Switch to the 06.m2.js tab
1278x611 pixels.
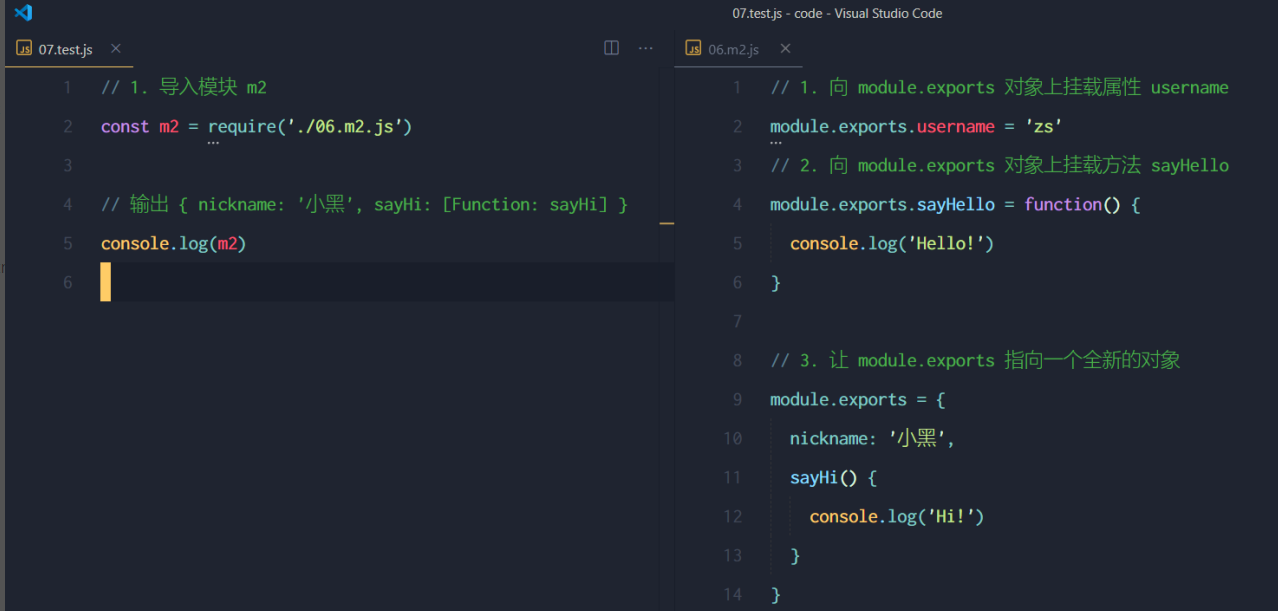(733, 49)
